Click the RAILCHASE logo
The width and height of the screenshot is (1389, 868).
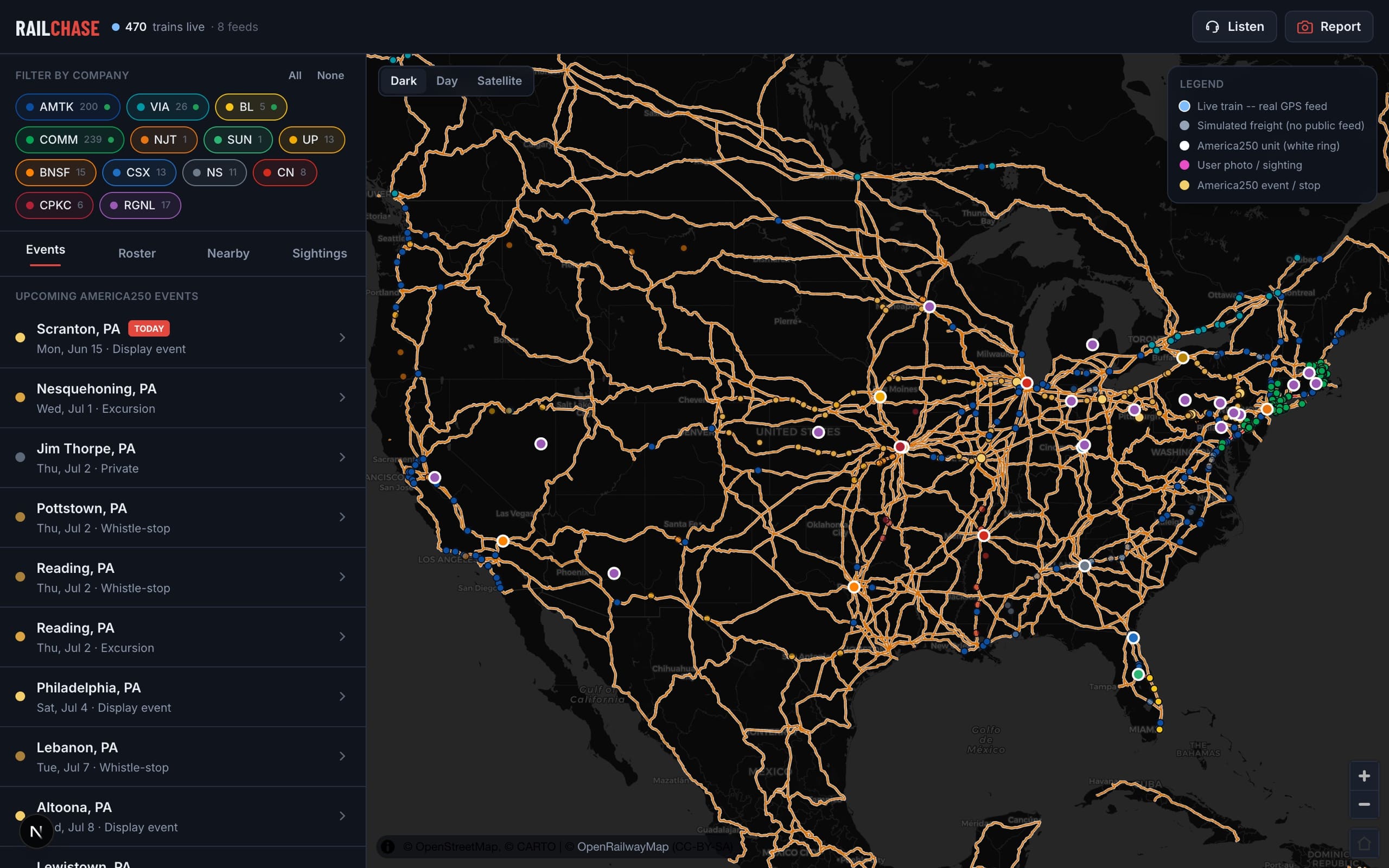[58, 28]
